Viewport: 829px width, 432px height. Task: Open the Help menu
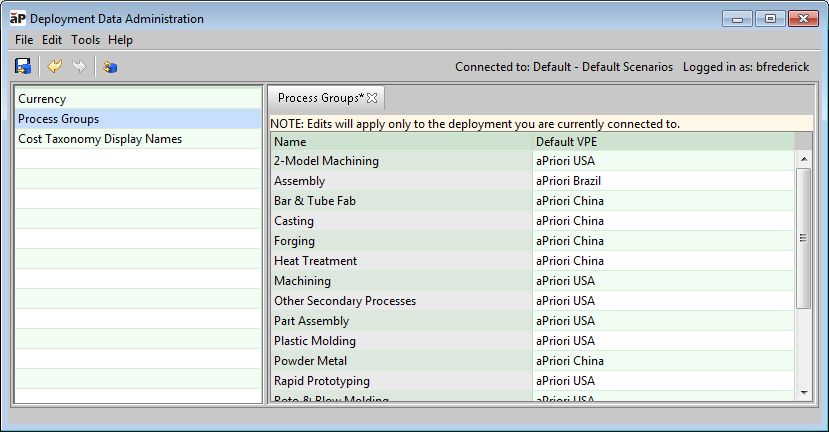point(120,40)
